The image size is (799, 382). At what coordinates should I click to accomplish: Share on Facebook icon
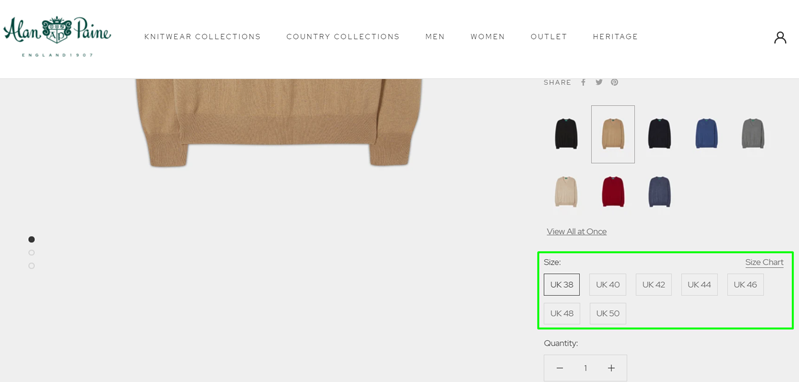click(x=583, y=82)
